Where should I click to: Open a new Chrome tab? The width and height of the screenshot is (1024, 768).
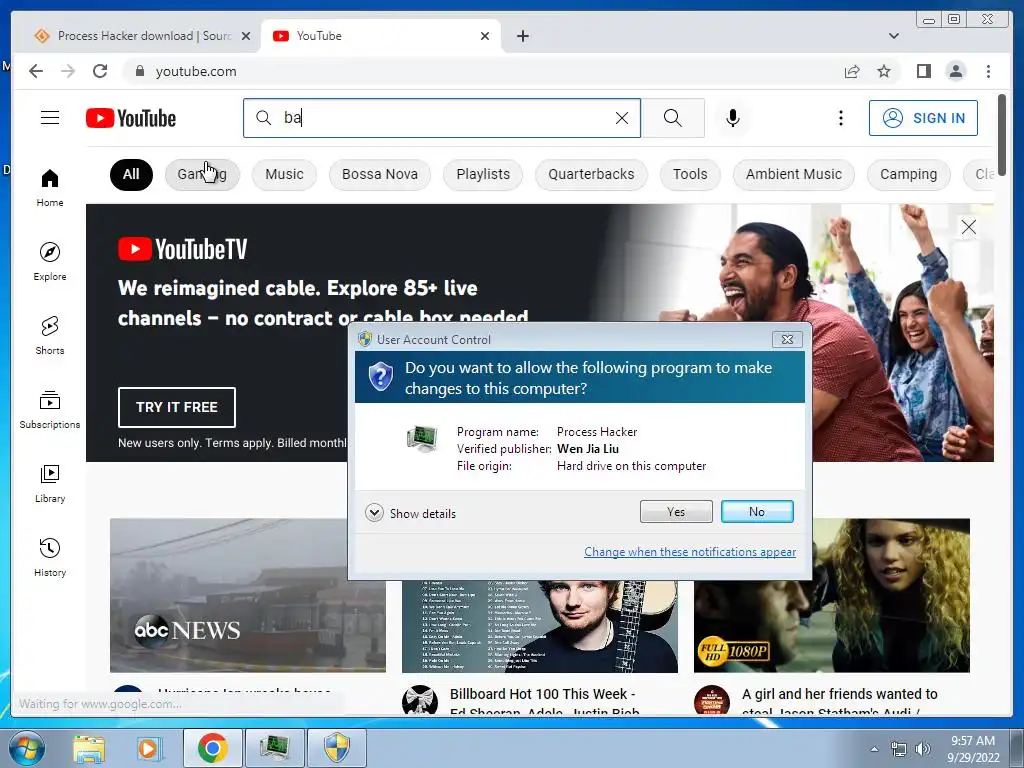(522, 36)
